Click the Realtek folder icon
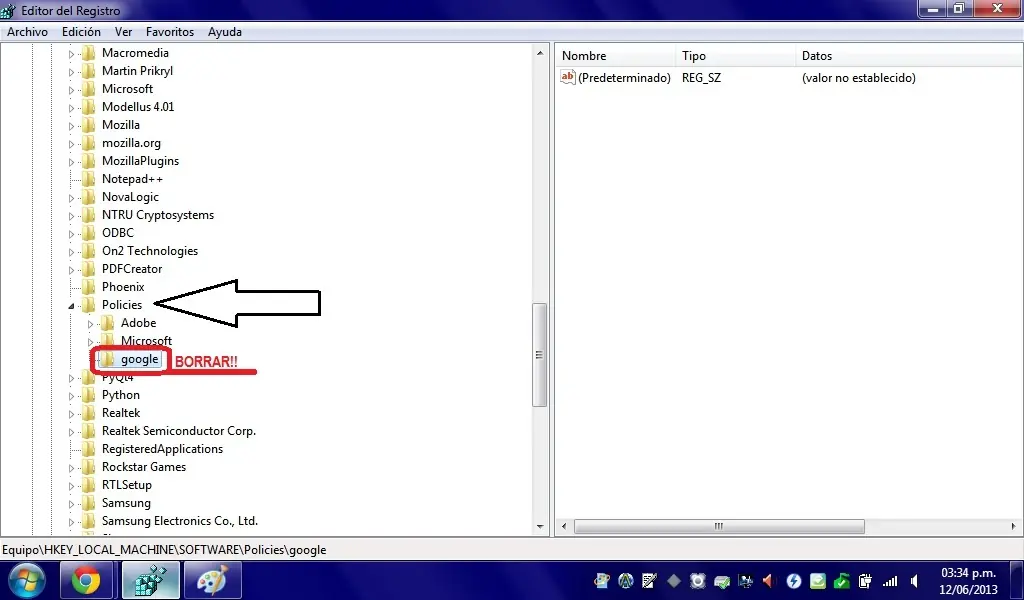This screenshot has height=600, width=1024. point(88,413)
